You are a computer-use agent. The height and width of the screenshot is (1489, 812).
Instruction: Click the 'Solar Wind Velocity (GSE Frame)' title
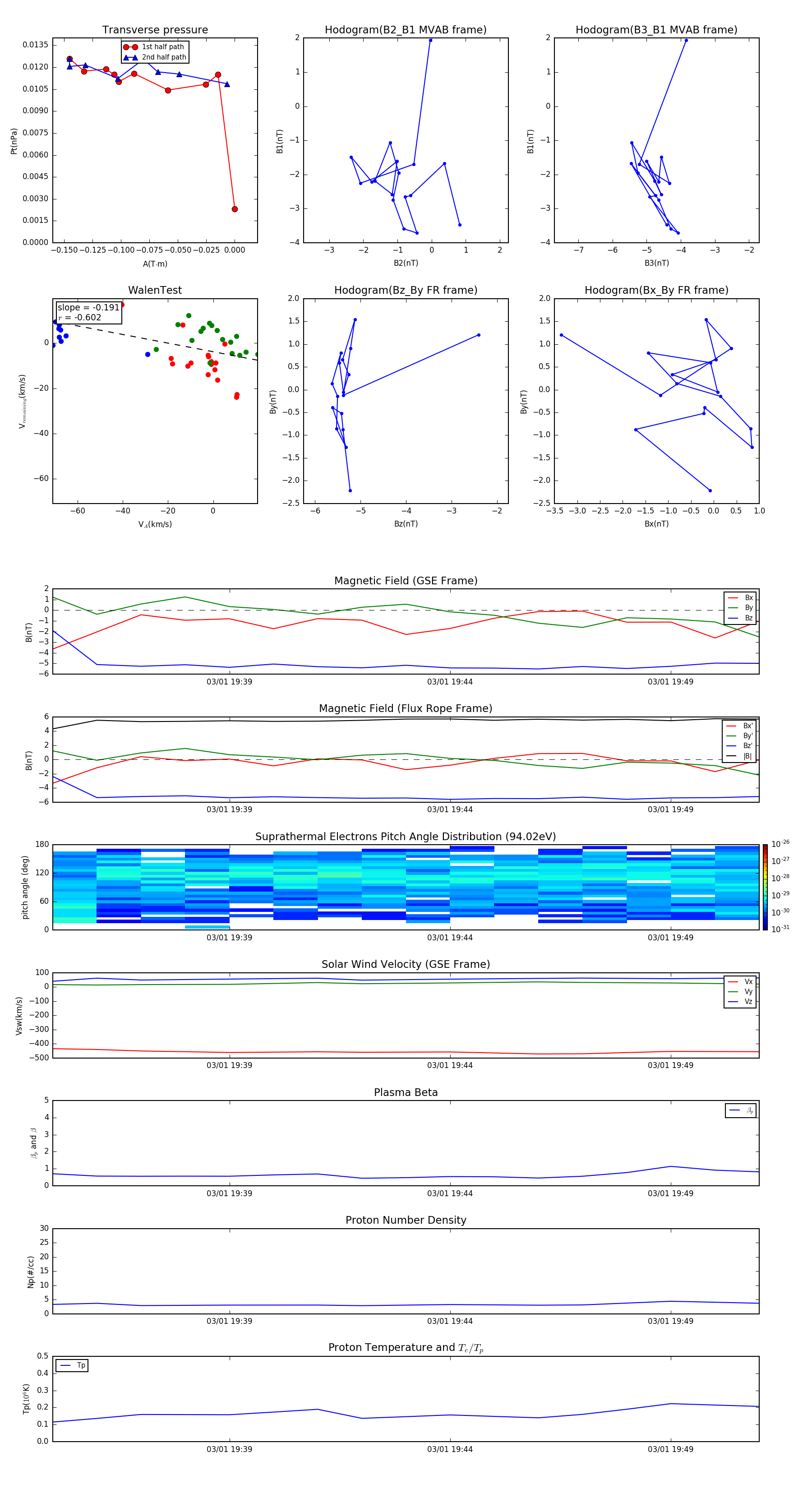[x=406, y=964]
